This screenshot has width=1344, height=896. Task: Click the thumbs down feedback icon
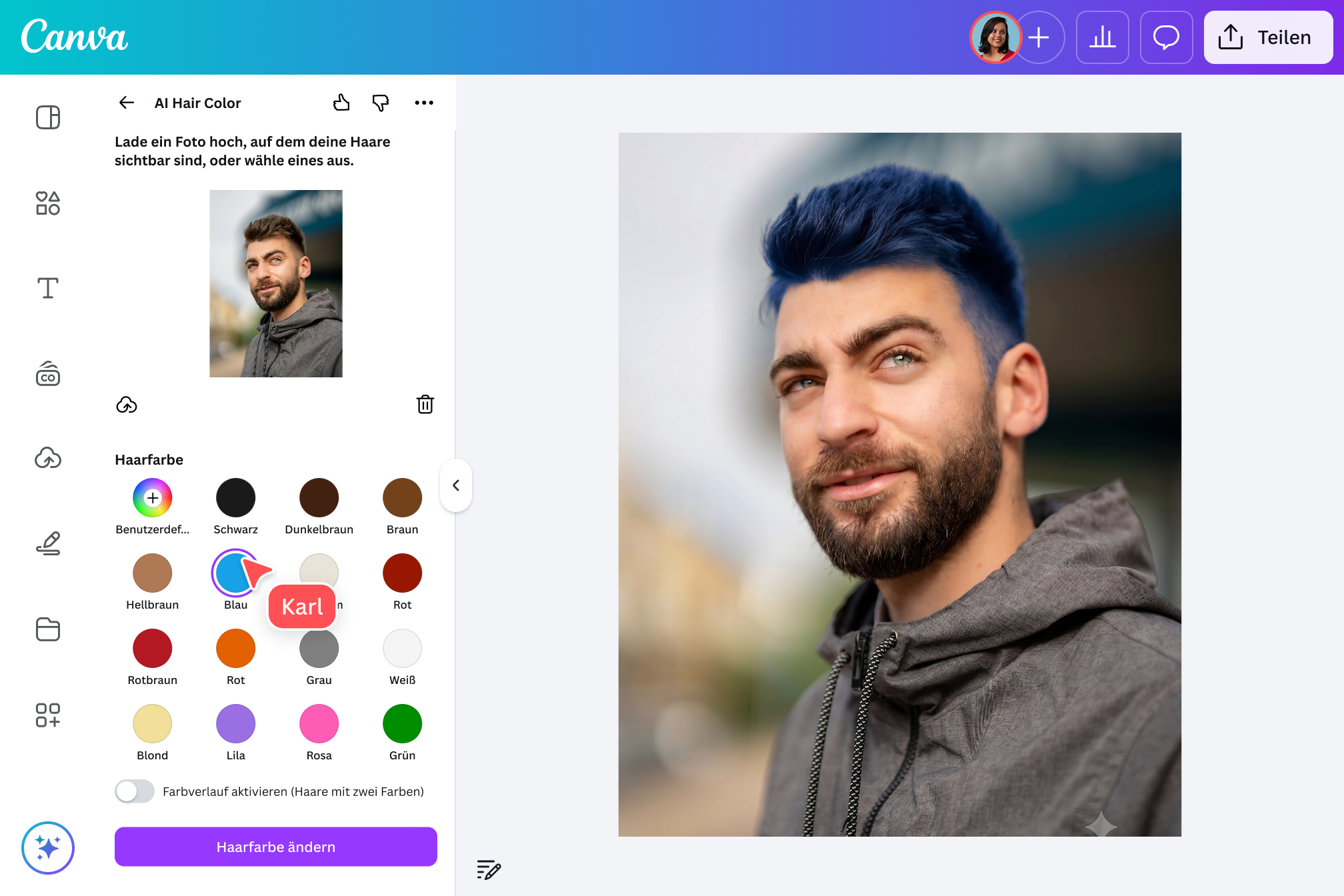click(381, 103)
